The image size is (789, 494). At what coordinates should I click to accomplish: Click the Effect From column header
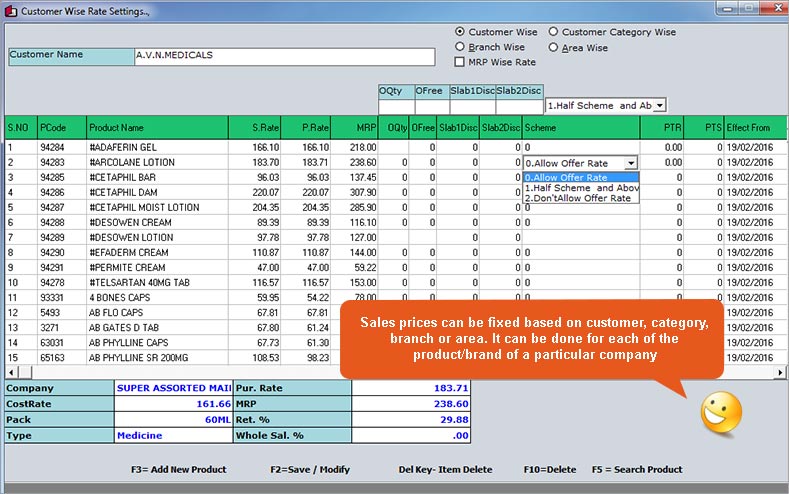click(x=755, y=127)
